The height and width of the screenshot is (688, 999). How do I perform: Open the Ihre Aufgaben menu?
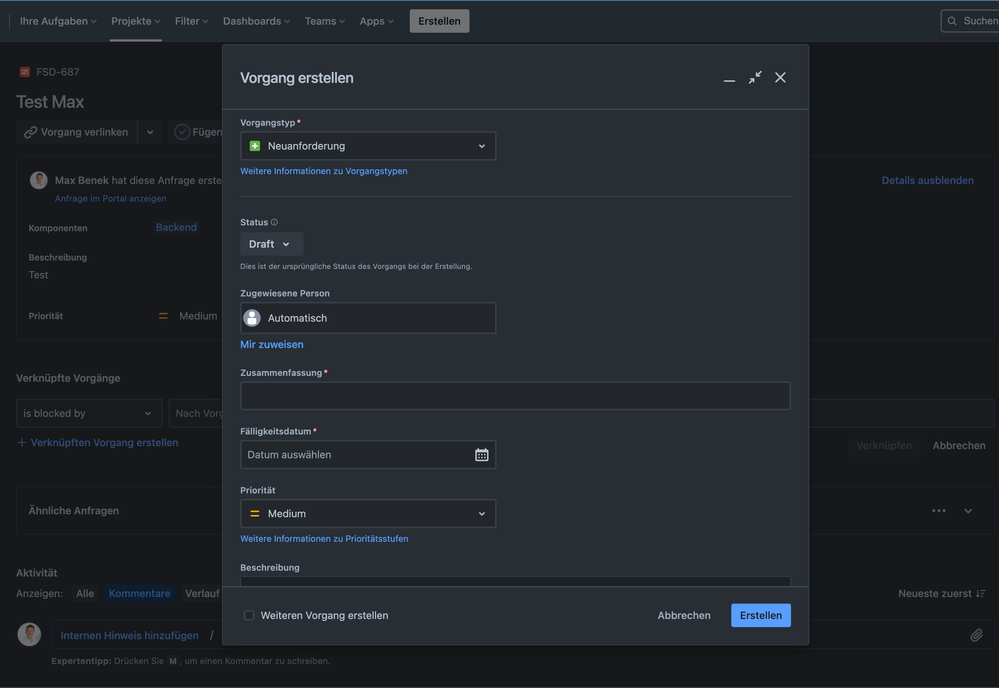pyautogui.click(x=58, y=21)
